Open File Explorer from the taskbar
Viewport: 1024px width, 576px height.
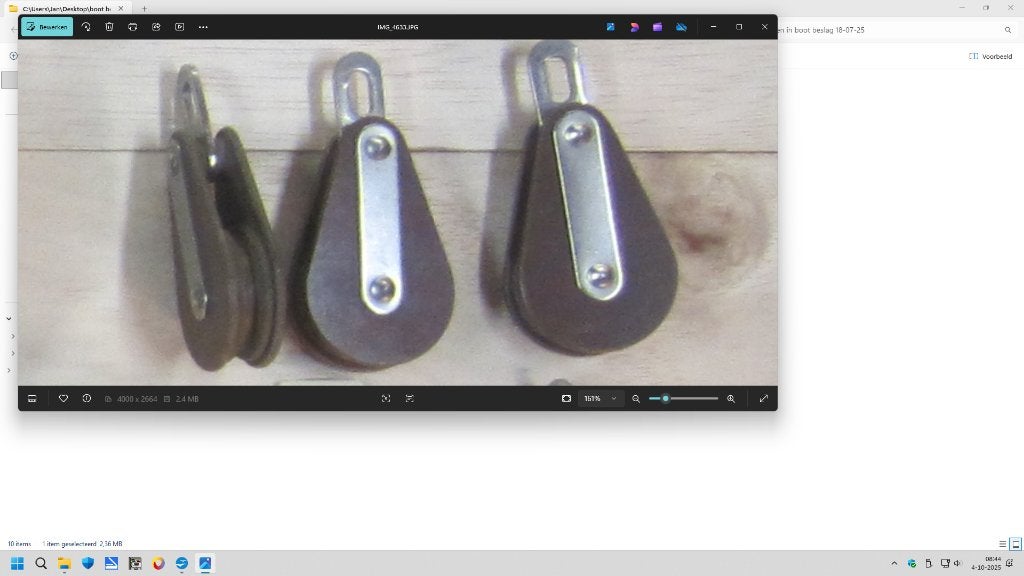[x=65, y=563]
